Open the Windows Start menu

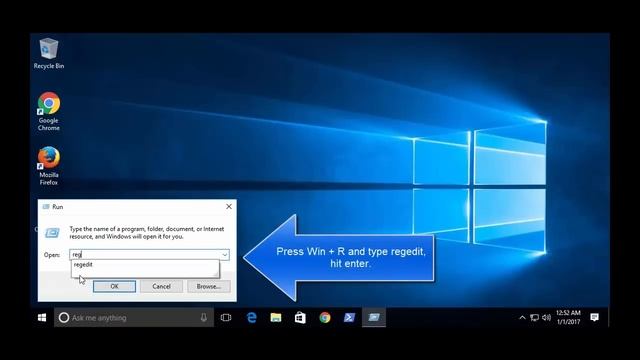click(42, 318)
